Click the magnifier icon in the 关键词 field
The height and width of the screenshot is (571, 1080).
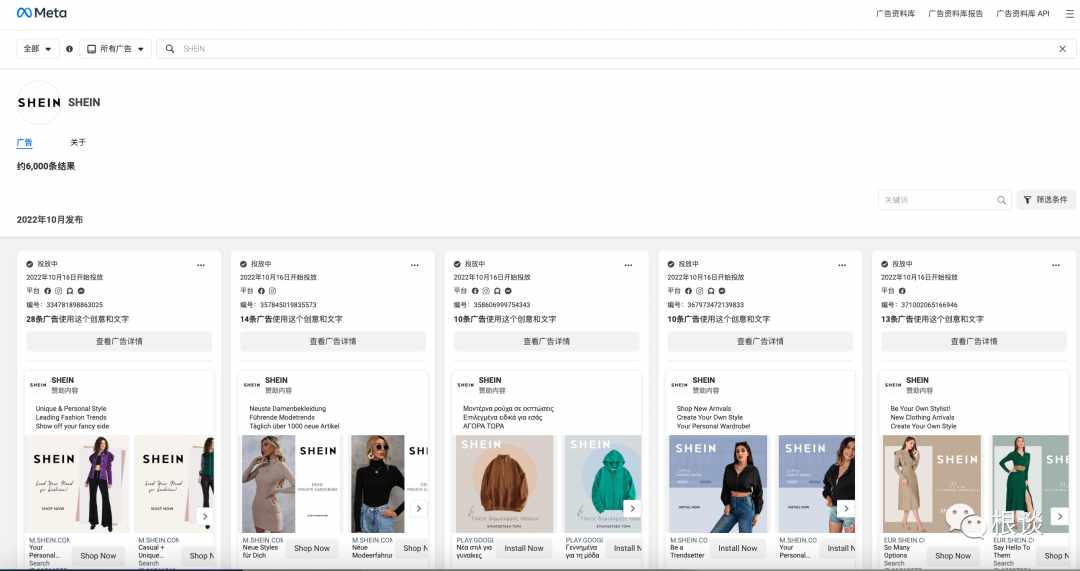(x=1001, y=200)
